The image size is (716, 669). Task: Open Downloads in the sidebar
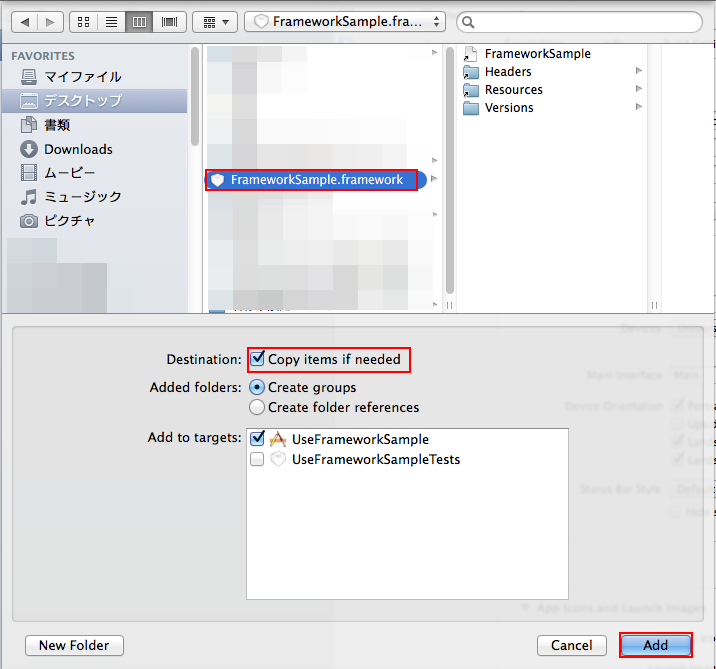95,149
